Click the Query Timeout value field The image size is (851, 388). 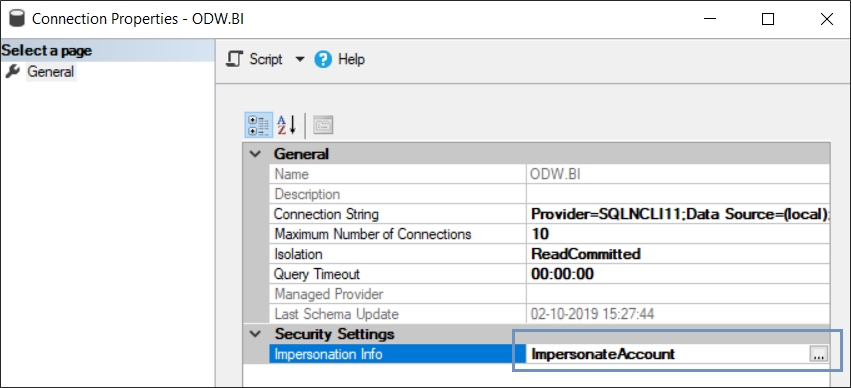click(x=678, y=274)
